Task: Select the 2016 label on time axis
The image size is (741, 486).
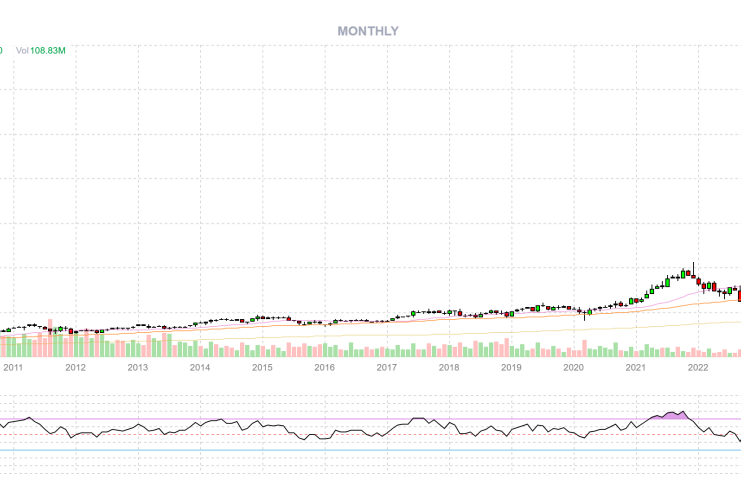Action: 324,367
